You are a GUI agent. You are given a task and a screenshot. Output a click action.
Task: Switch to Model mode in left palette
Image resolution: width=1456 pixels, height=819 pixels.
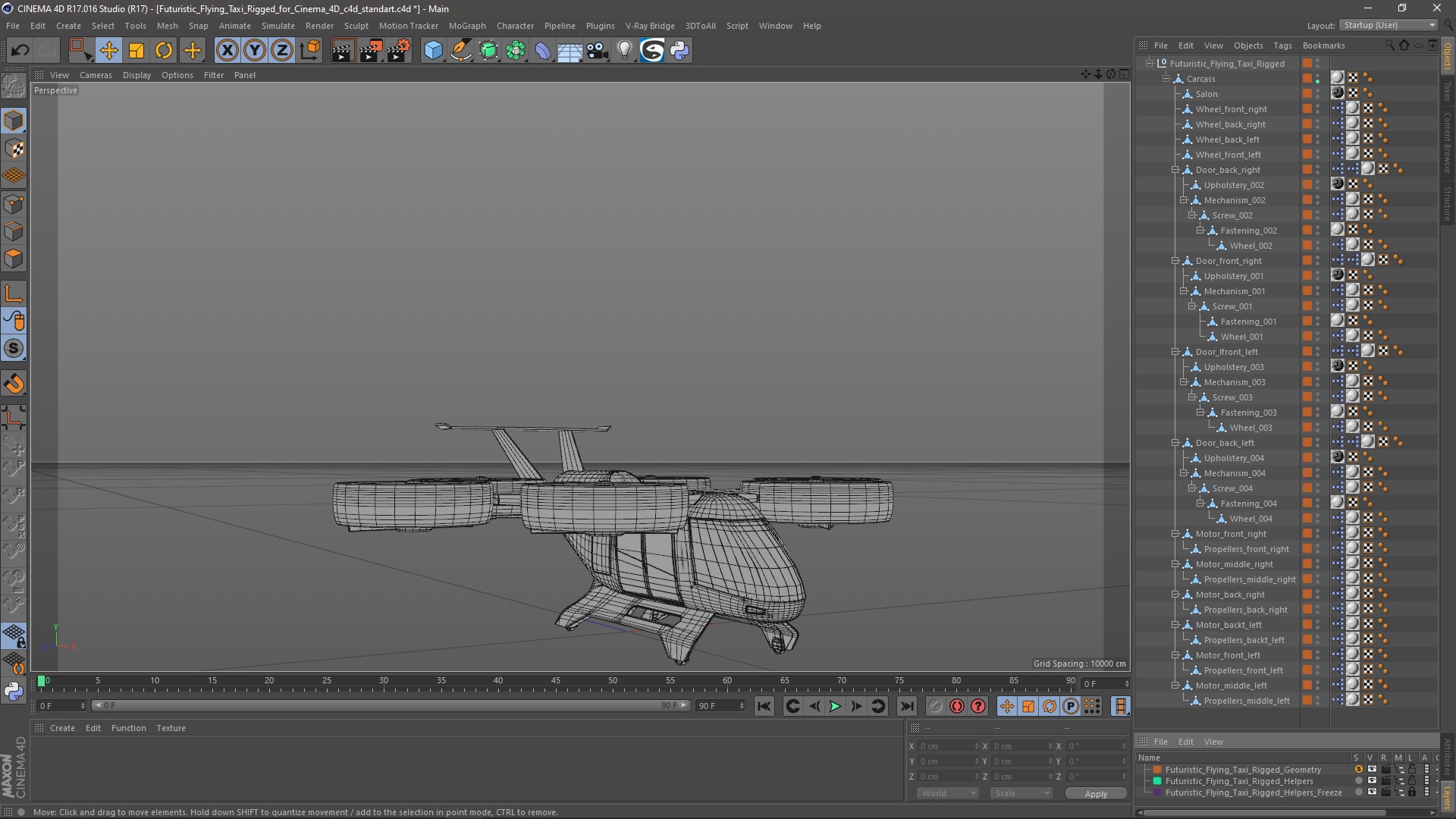[x=14, y=121]
